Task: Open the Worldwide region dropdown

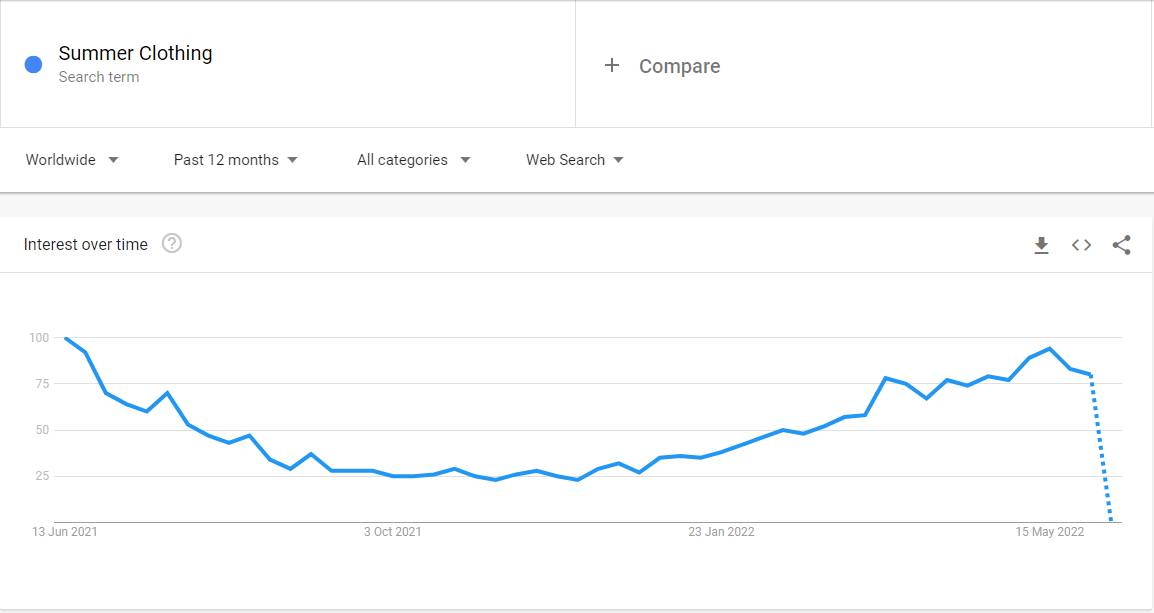Action: [72, 160]
